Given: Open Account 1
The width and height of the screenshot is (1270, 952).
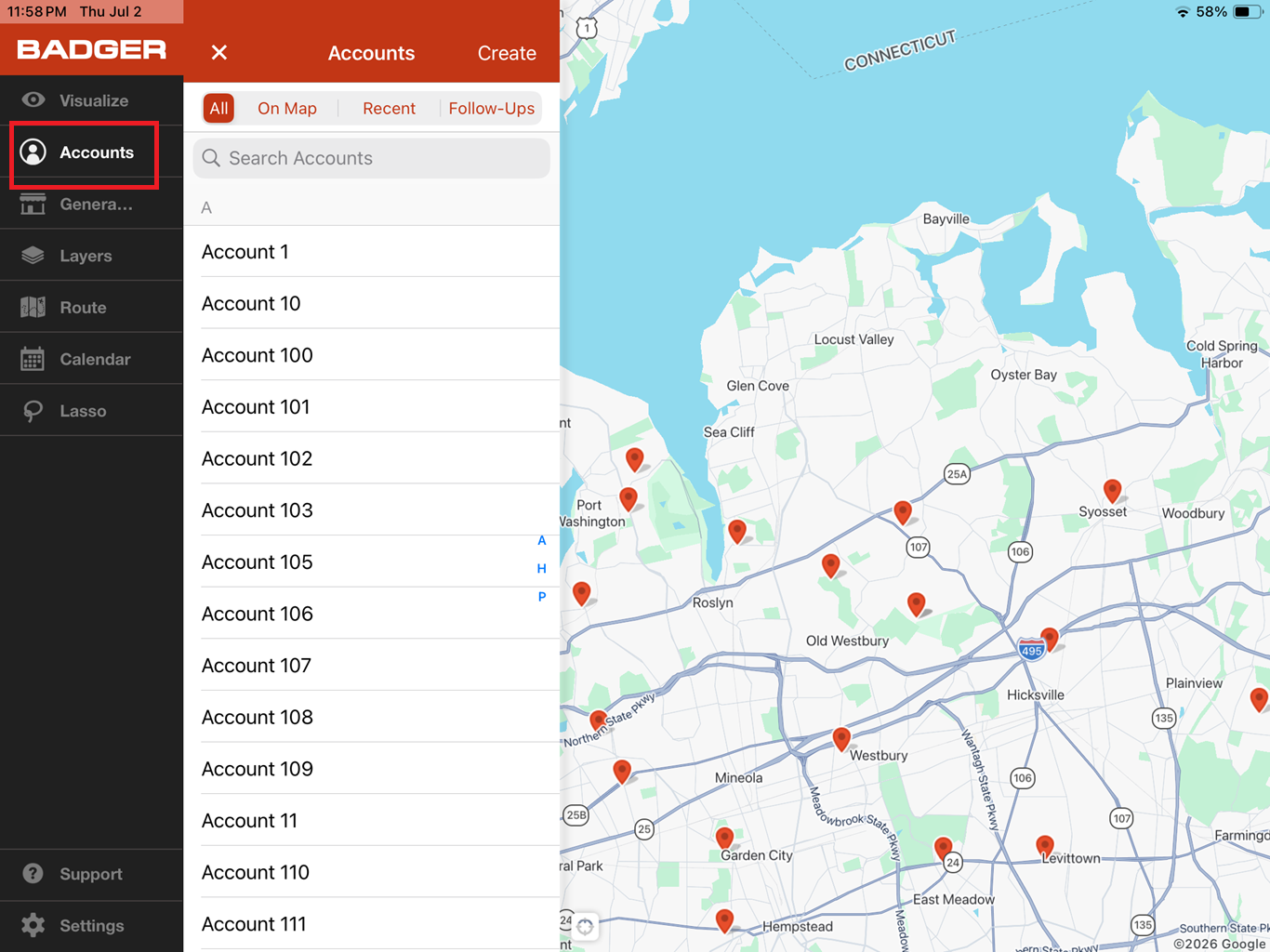Looking at the screenshot, I should click(x=372, y=252).
